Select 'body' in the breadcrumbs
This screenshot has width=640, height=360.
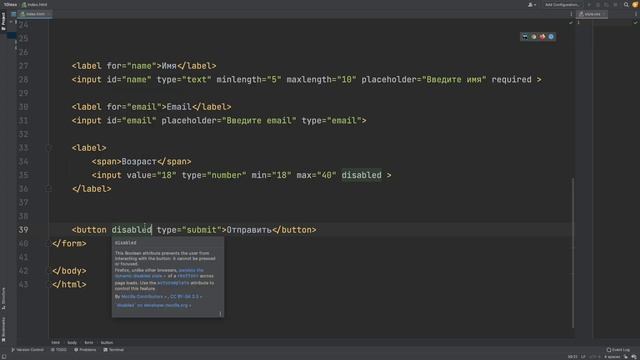tap(72, 342)
